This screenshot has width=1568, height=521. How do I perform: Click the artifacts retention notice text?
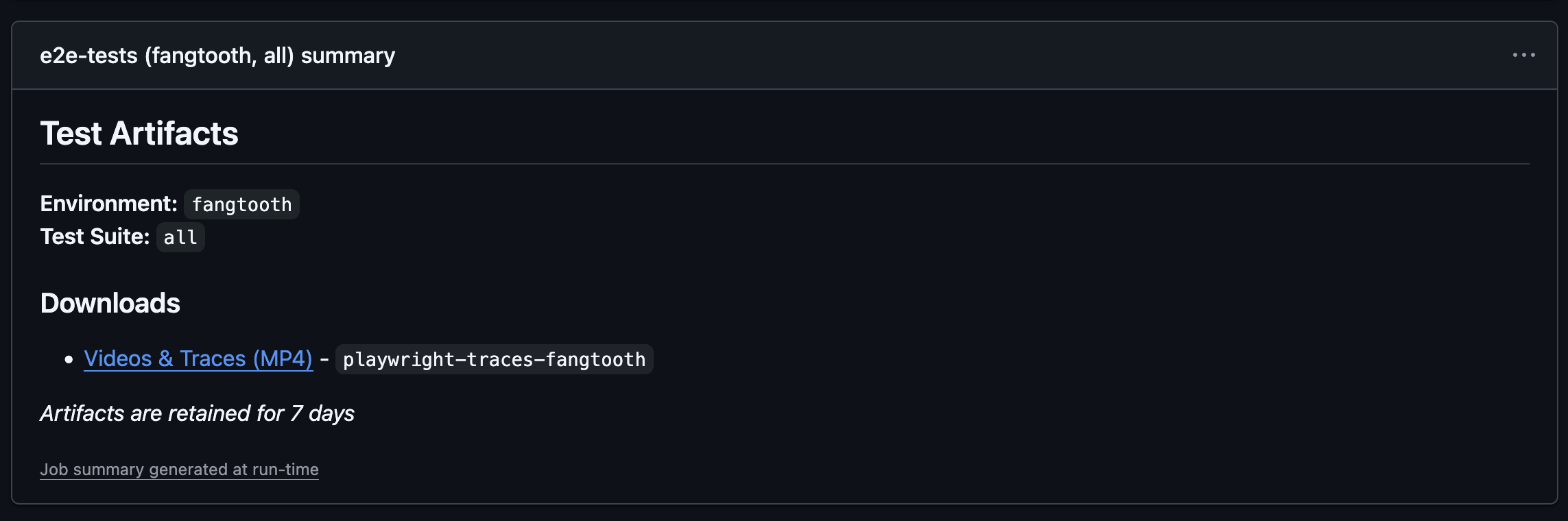tap(198, 413)
